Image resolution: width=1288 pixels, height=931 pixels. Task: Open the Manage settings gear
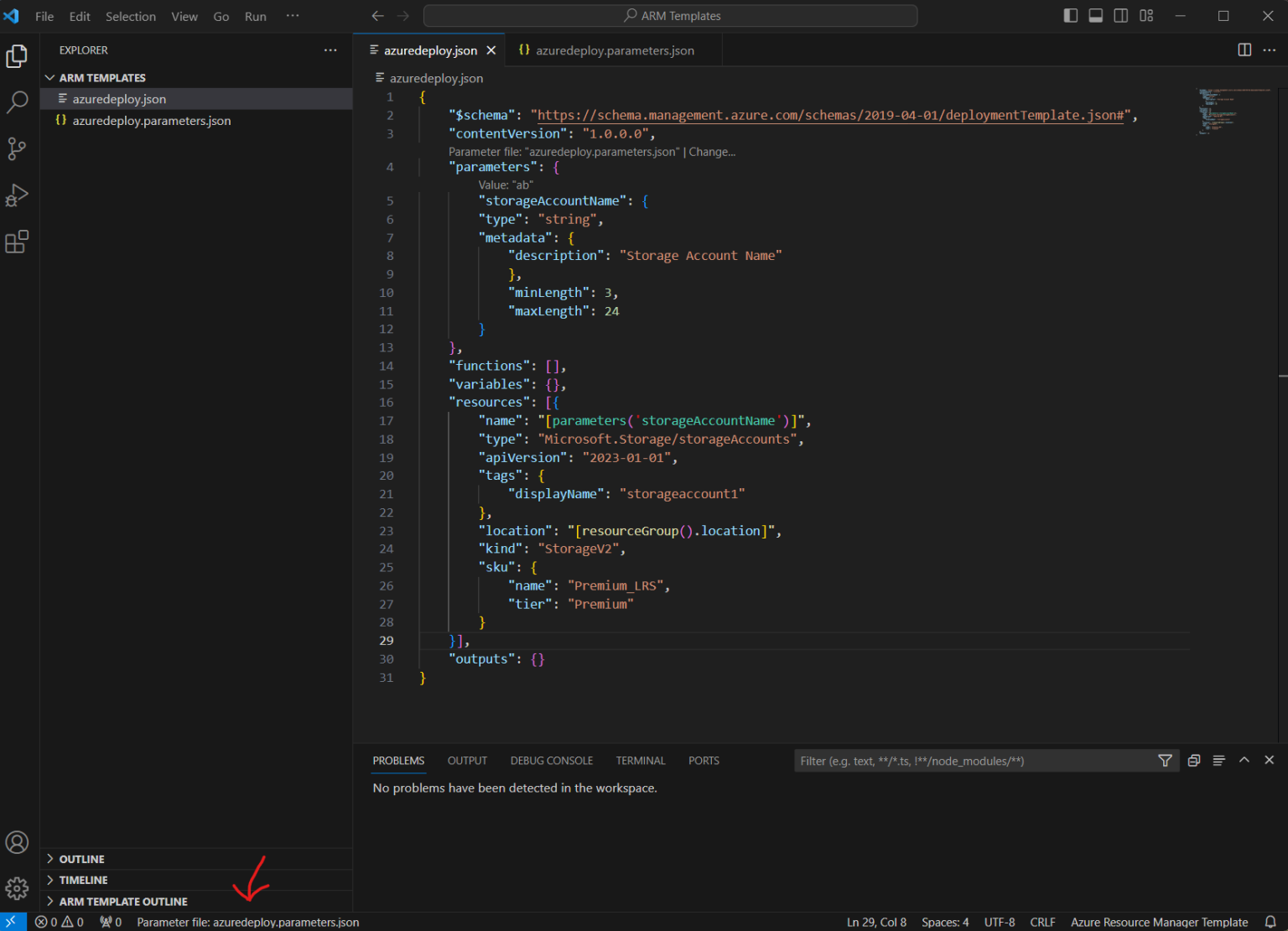pyautogui.click(x=17, y=888)
